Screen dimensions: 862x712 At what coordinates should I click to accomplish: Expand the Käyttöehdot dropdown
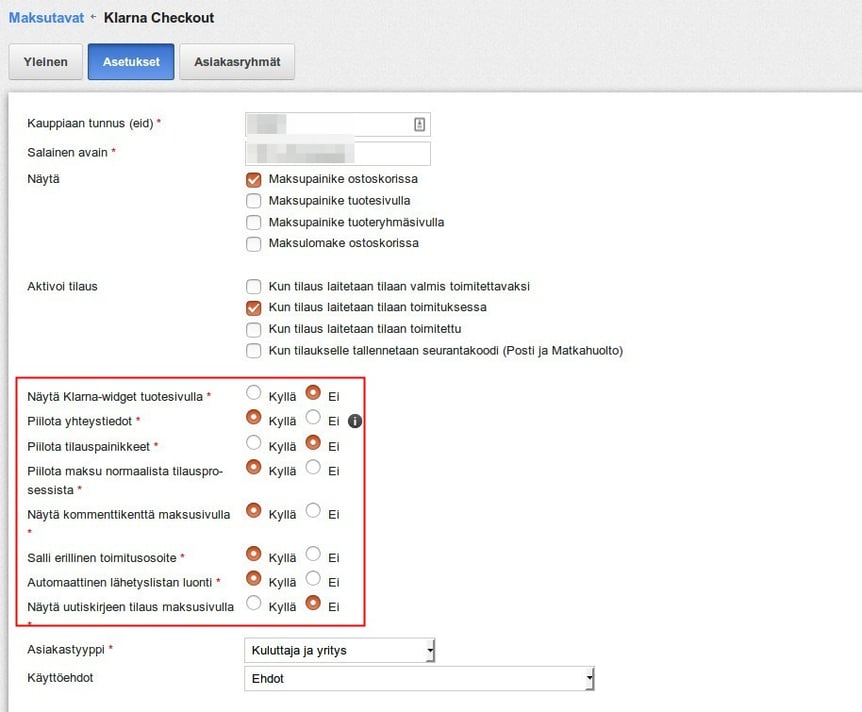tap(419, 679)
